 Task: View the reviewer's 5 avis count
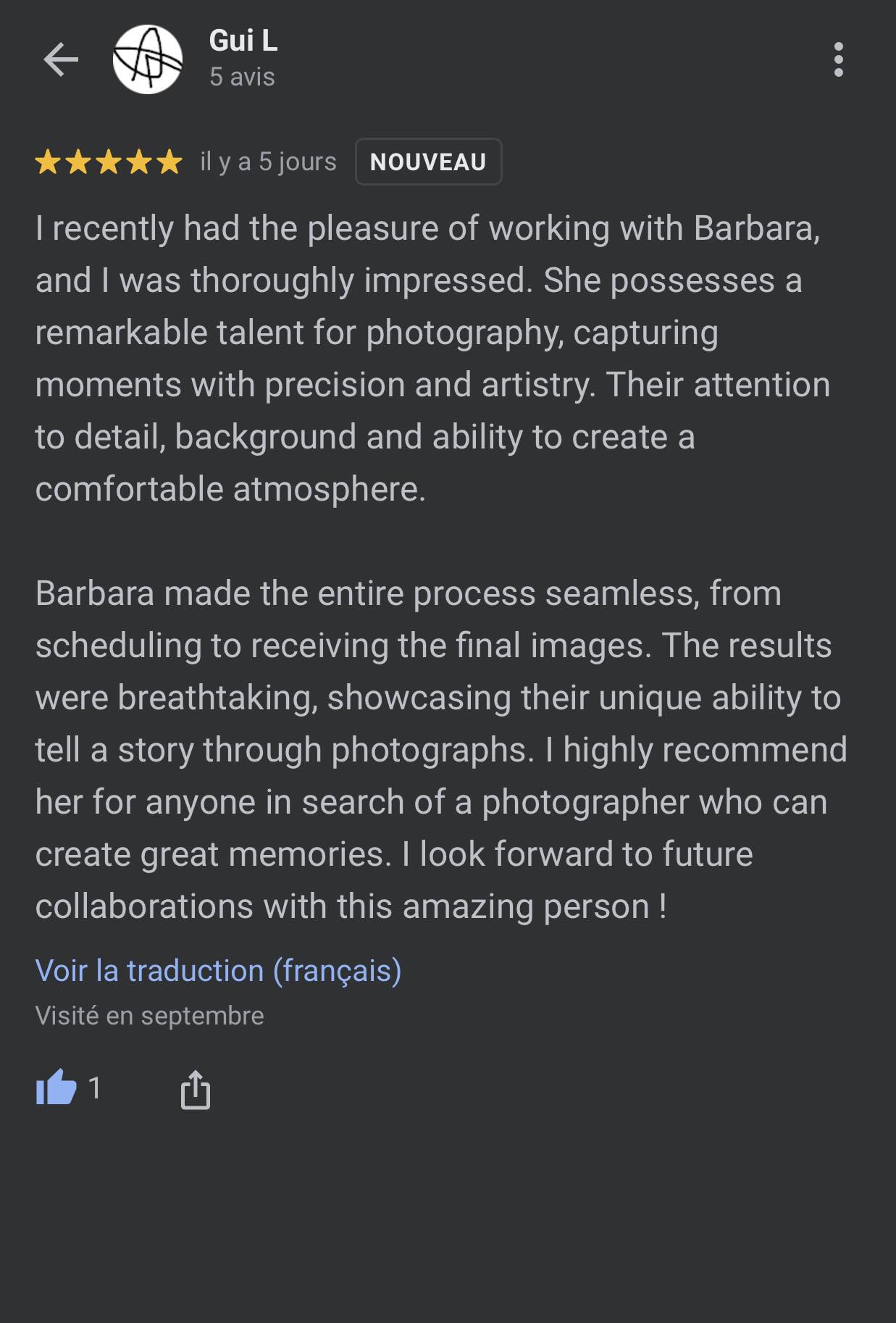click(x=242, y=77)
